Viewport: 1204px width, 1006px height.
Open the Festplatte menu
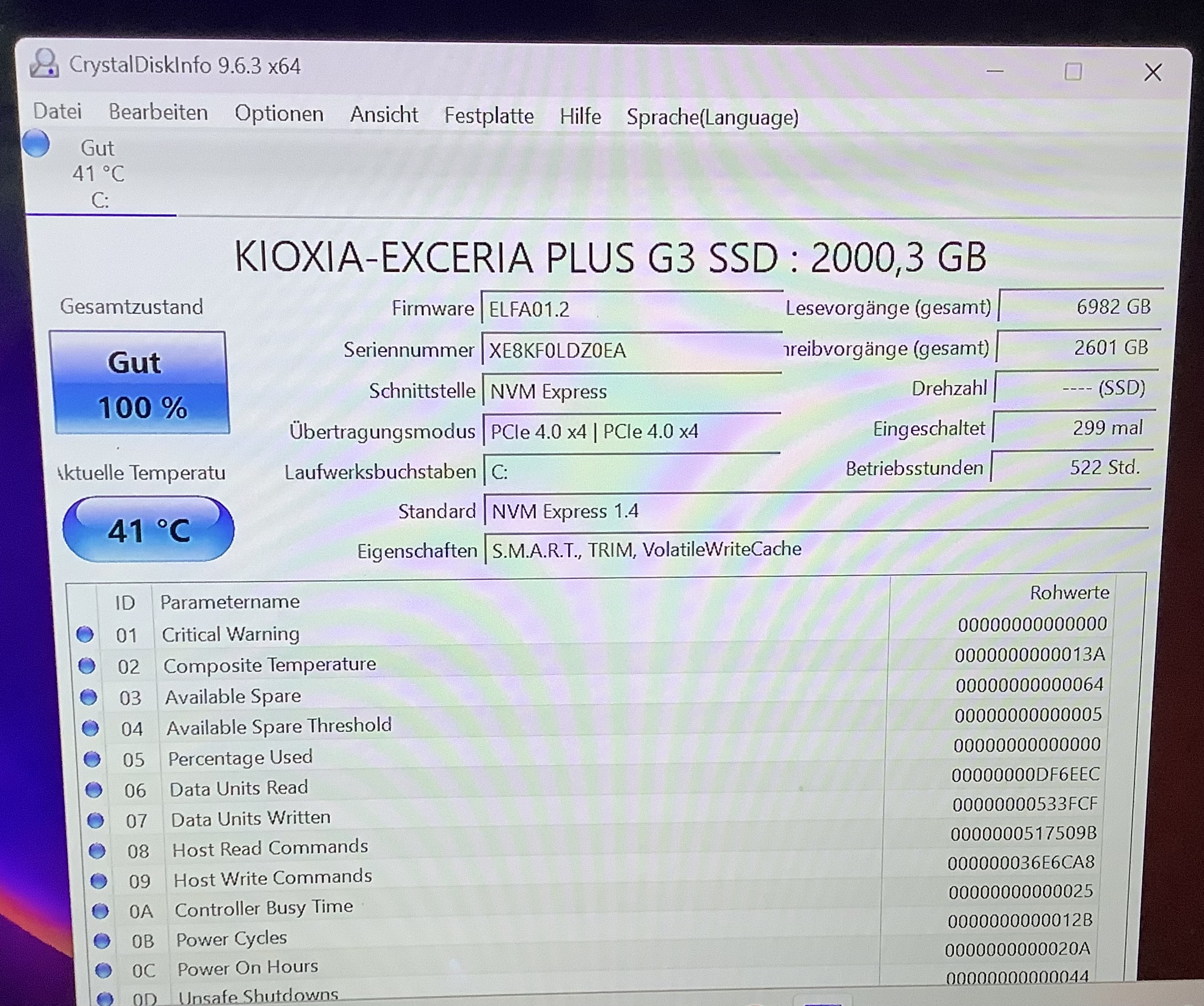488,116
